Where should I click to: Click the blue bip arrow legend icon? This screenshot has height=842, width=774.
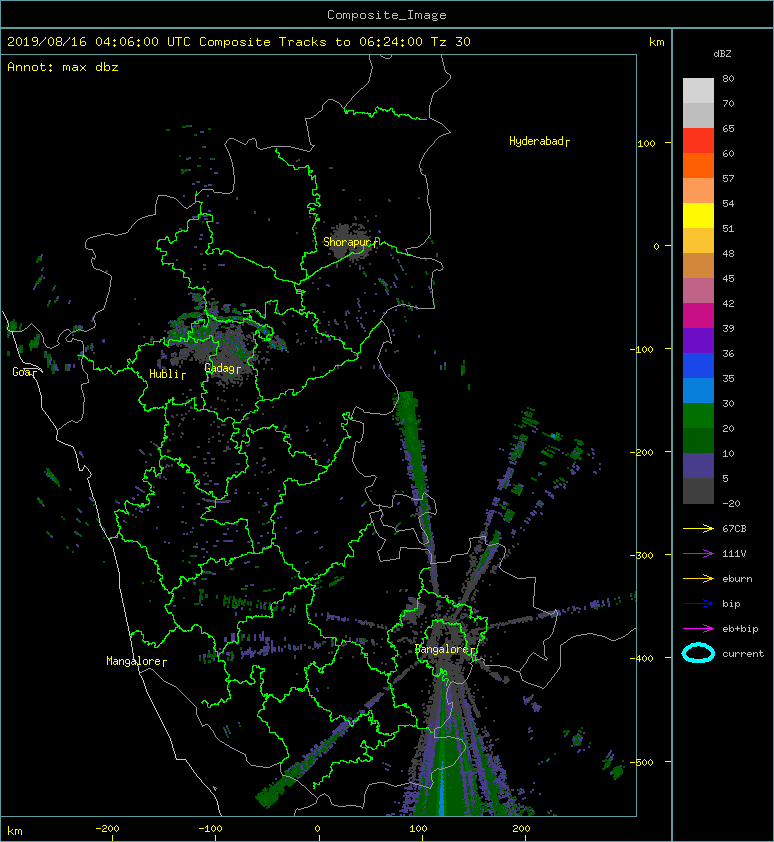tap(698, 604)
